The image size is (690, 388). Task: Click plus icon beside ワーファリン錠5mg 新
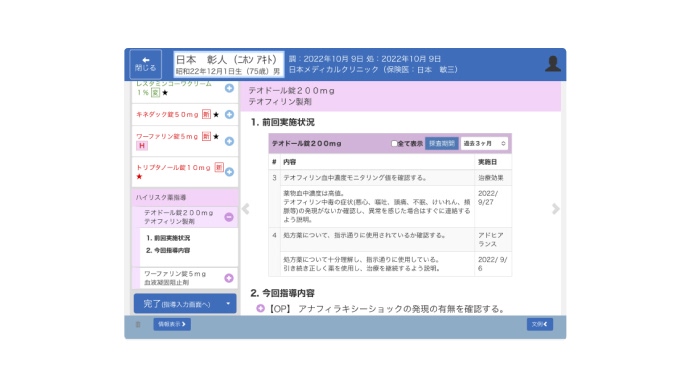(229, 141)
